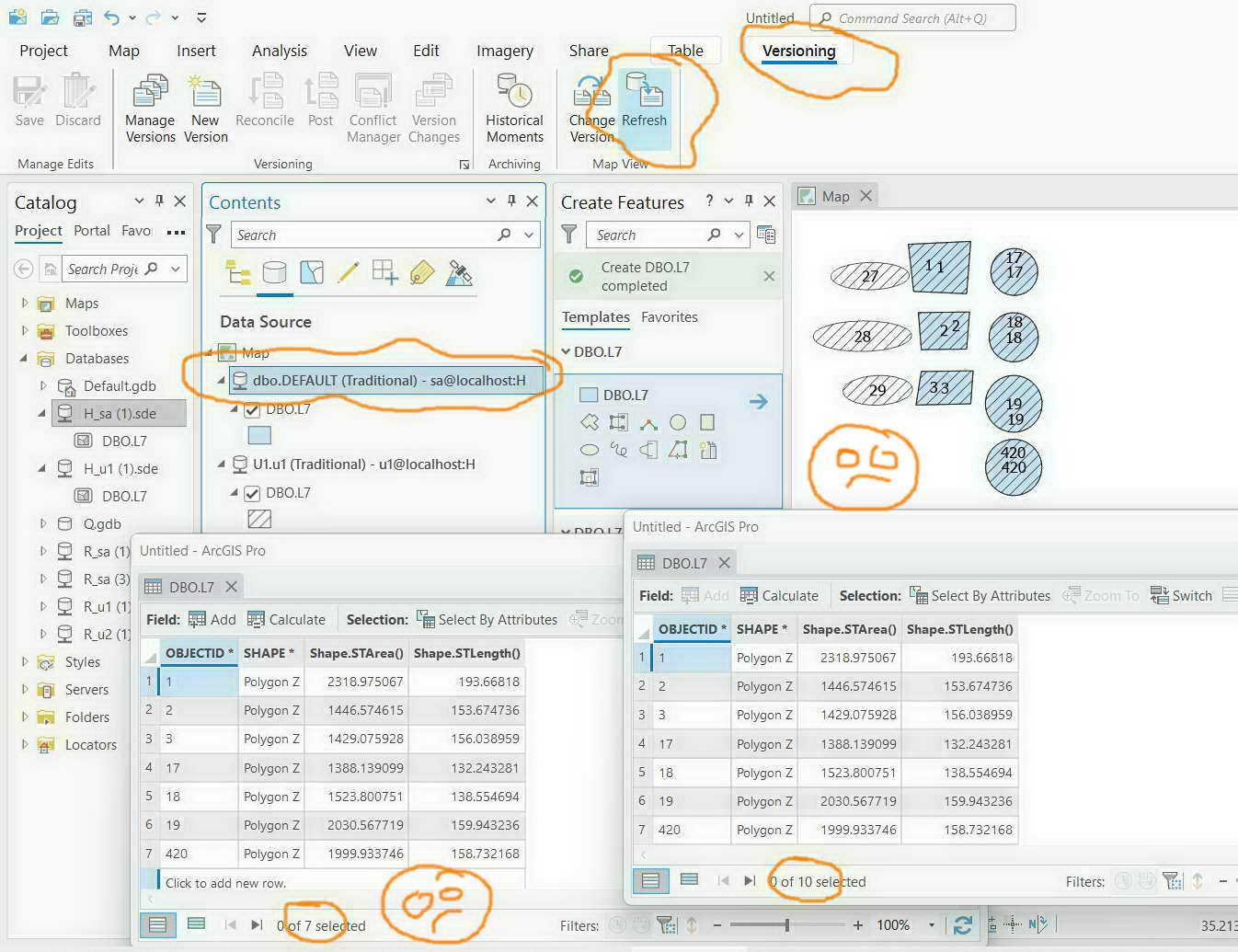Choose the Freehand construction tool
Viewport: 1238px width, 952px height.
click(x=619, y=450)
